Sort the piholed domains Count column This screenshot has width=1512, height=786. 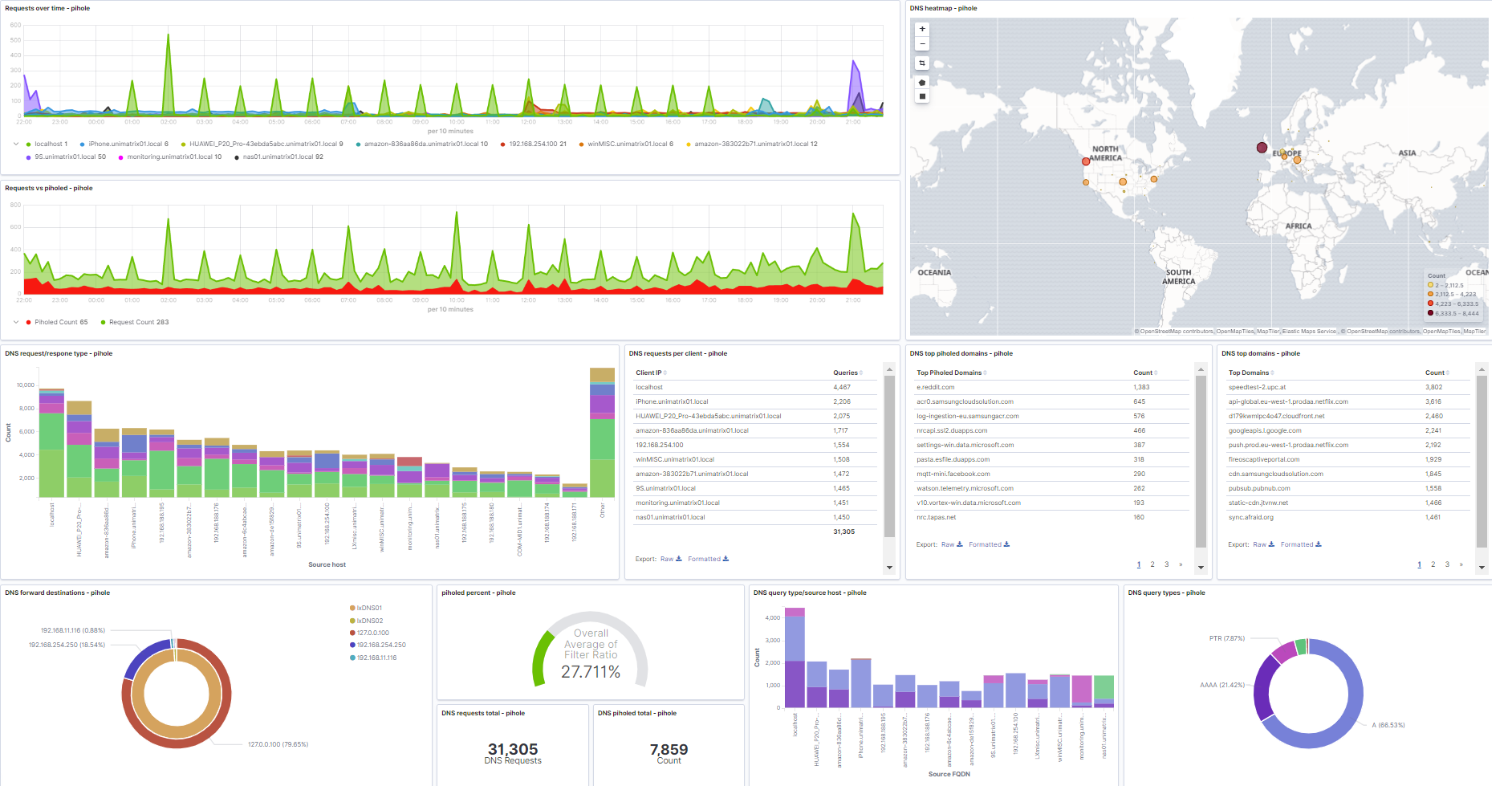(1145, 373)
